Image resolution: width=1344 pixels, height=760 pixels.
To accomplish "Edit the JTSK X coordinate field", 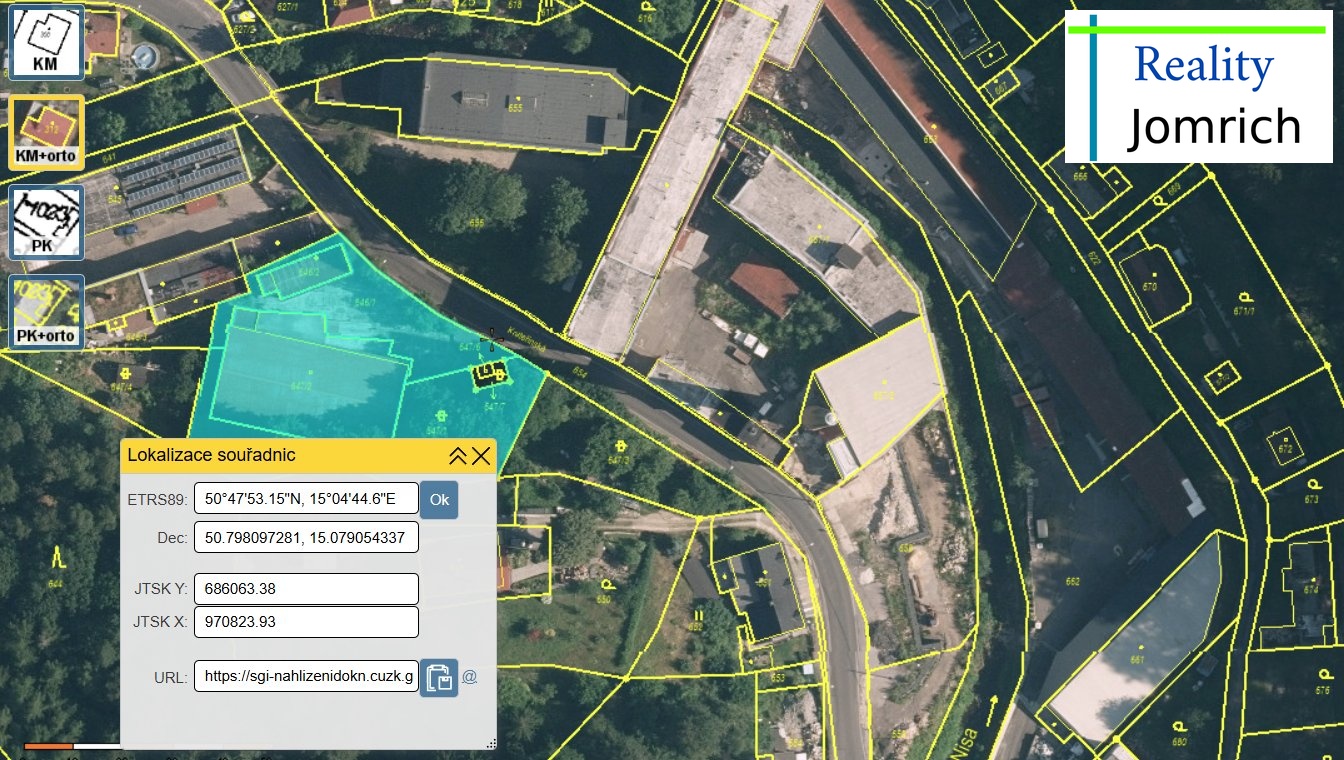I will tap(306, 621).
